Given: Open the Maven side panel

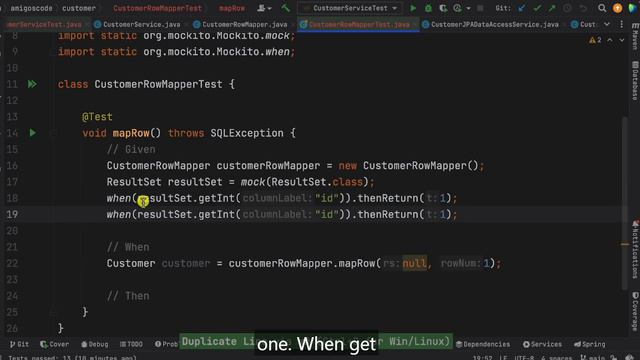Looking at the screenshot, I should coord(635,37).
